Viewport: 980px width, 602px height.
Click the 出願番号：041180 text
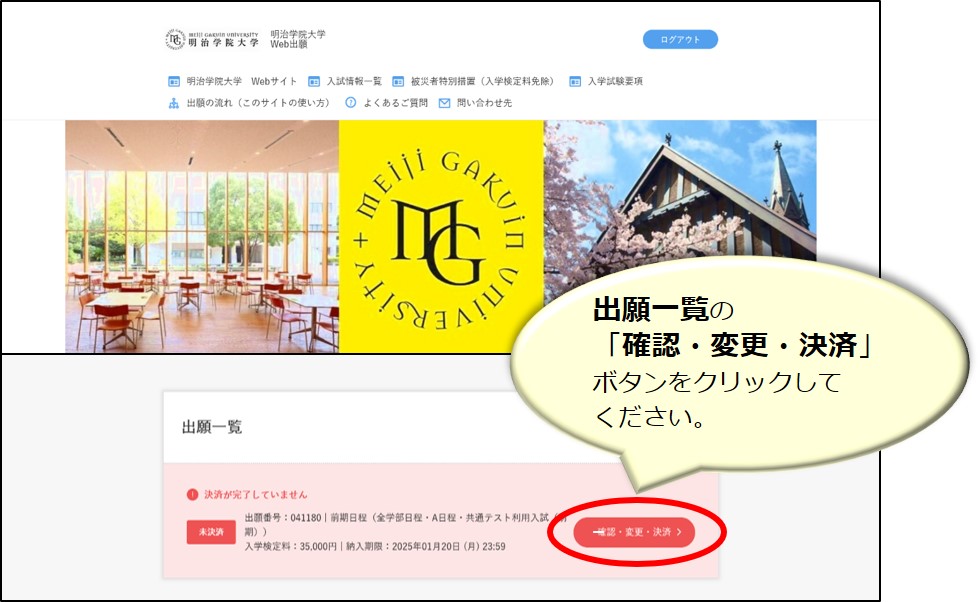point(283,518)
